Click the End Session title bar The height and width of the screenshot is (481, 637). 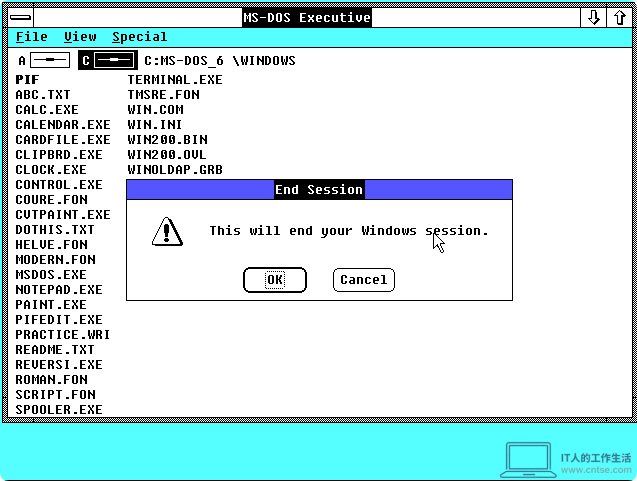pyautogui.click(x=319, y=190)
